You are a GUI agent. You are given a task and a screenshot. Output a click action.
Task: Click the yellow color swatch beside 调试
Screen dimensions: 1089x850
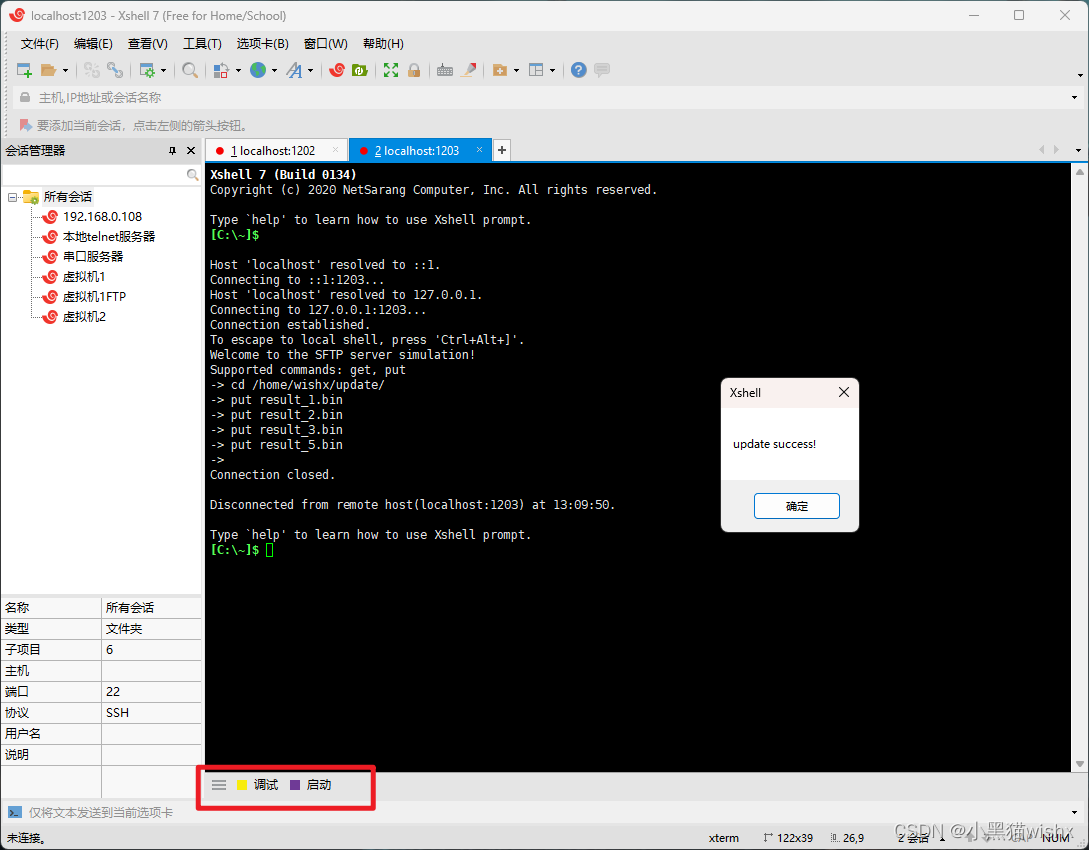pyautogui.click(x=242, y=784)
